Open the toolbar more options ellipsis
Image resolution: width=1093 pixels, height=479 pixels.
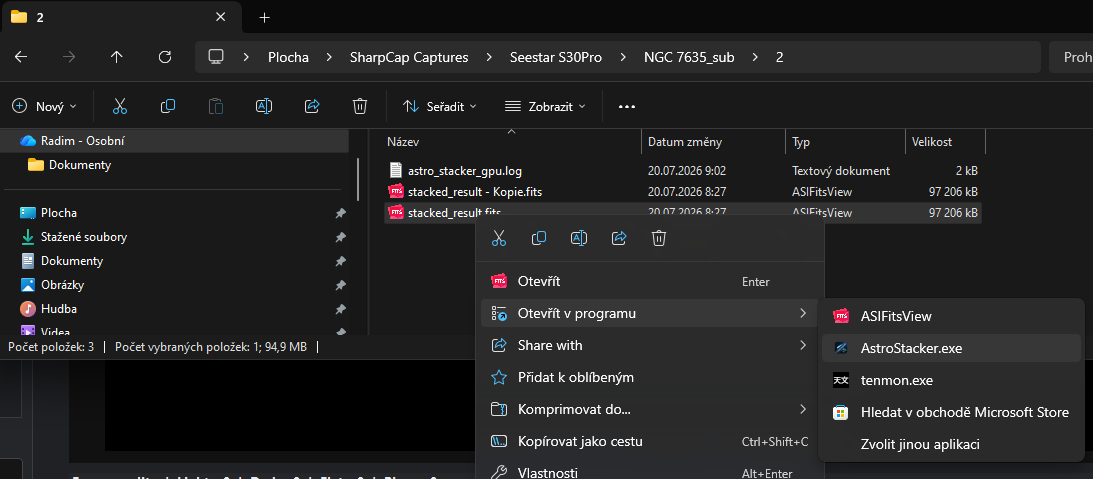click(627, 107)
